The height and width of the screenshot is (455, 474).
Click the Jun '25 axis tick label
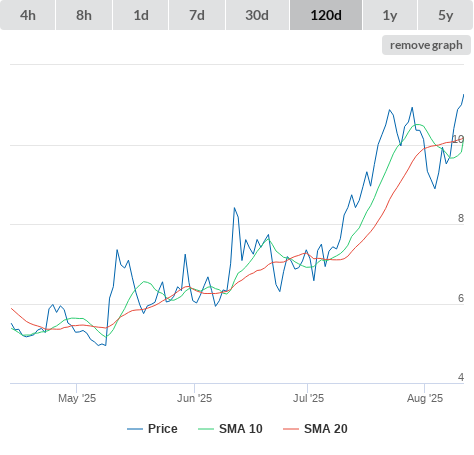[x=194, y=398]
